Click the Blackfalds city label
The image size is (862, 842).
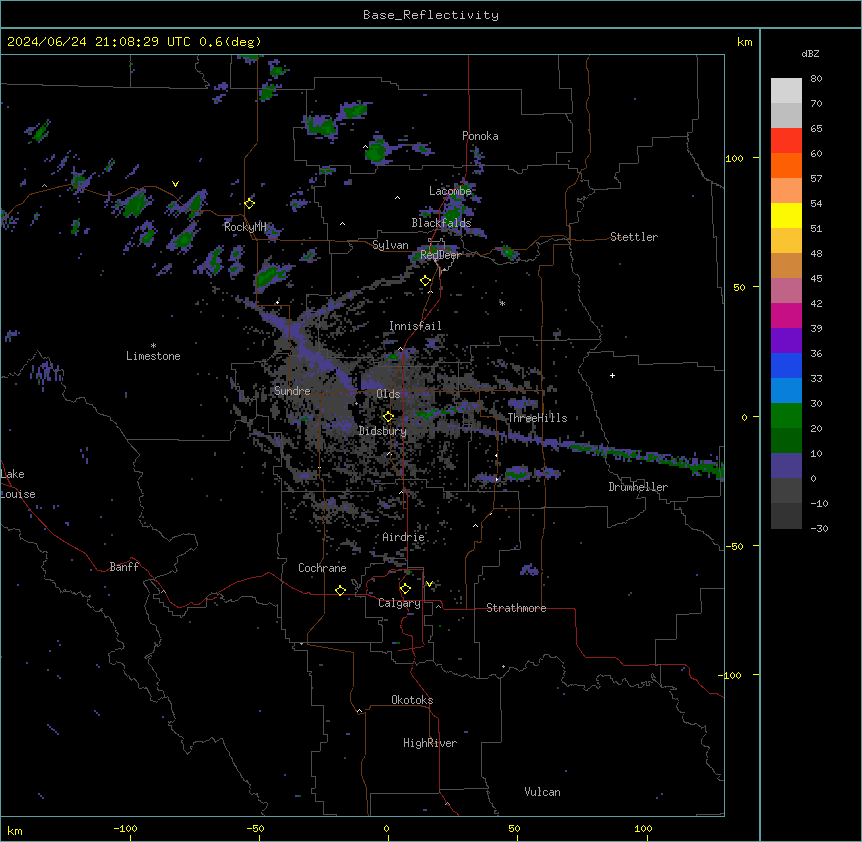(441, 223)
